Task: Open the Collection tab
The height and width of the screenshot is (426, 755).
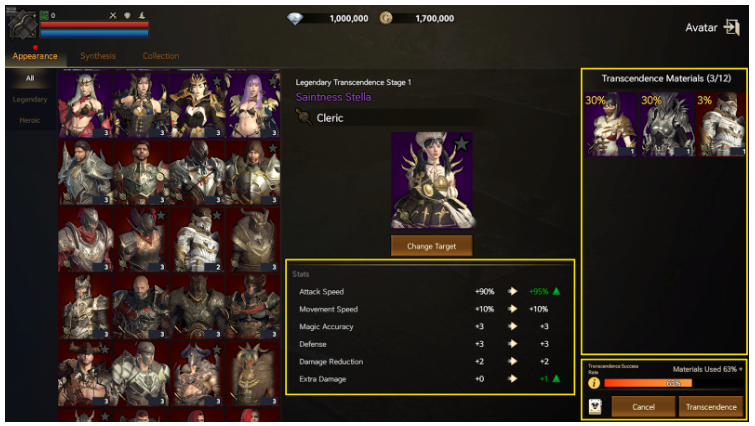Action: tap(161, 56)
